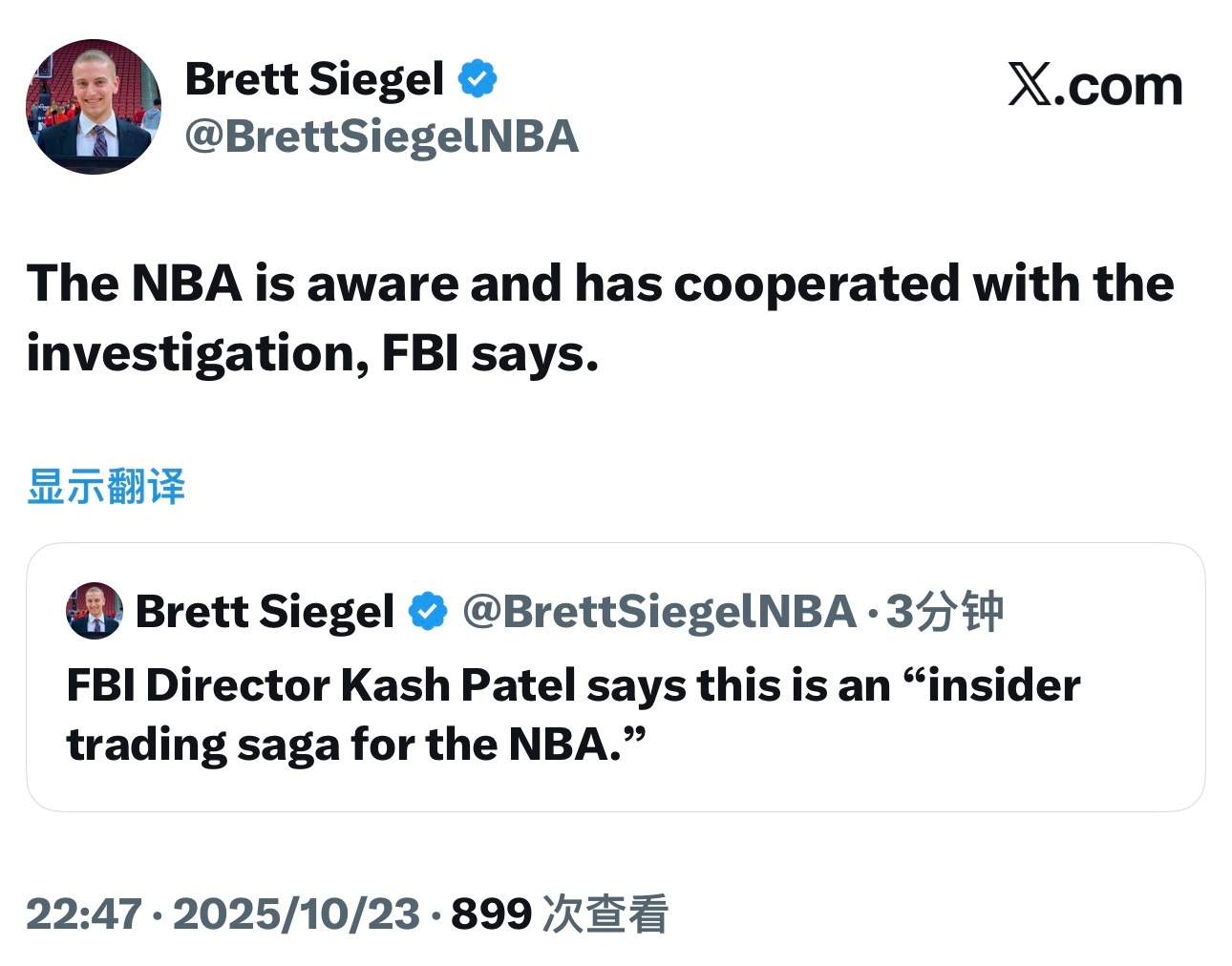
Task: Click 'FBI says.' ending the main tweet
Action: click(x=490, y=354)
